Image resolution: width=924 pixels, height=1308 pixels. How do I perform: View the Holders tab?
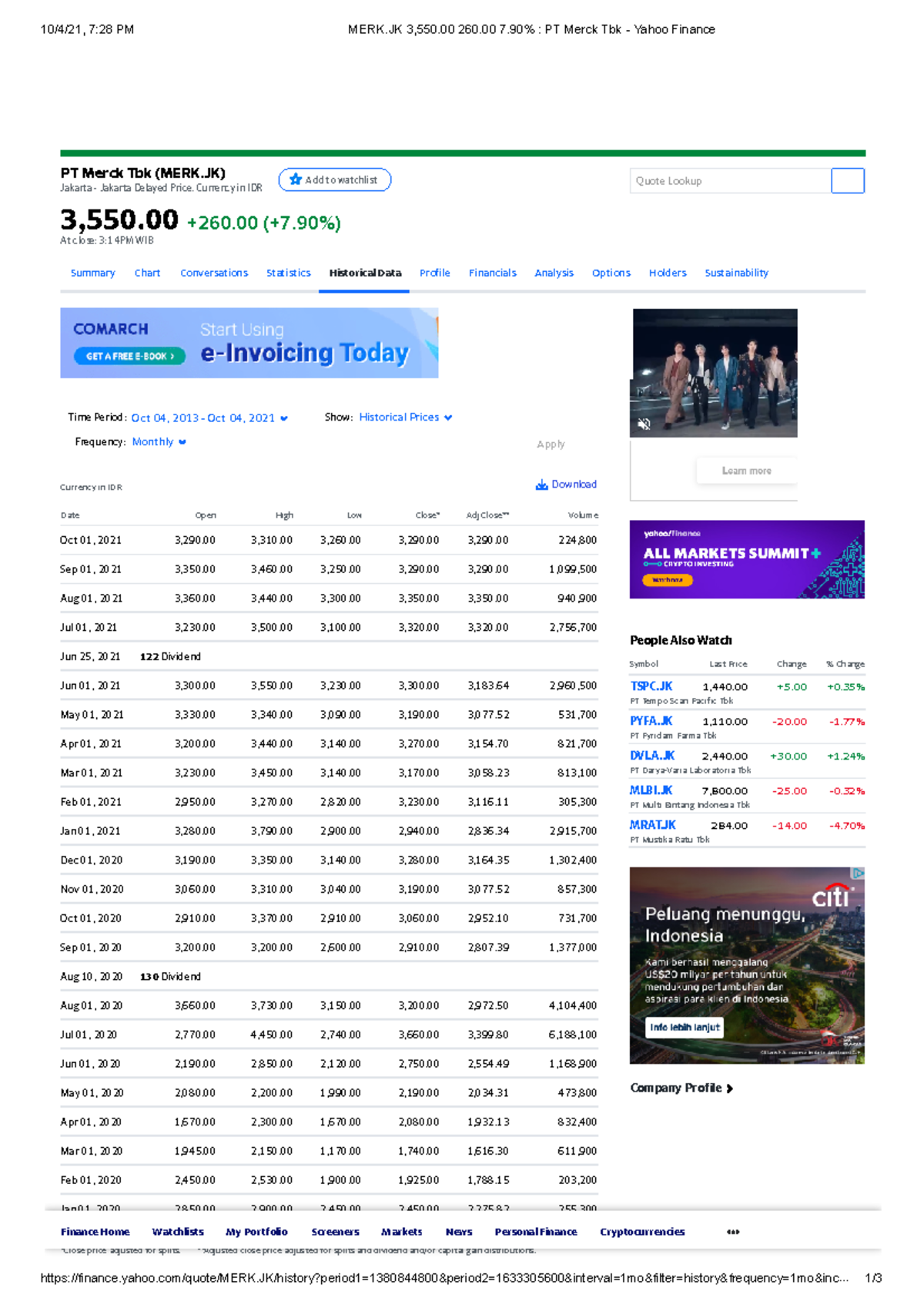[x=668, y=273]
